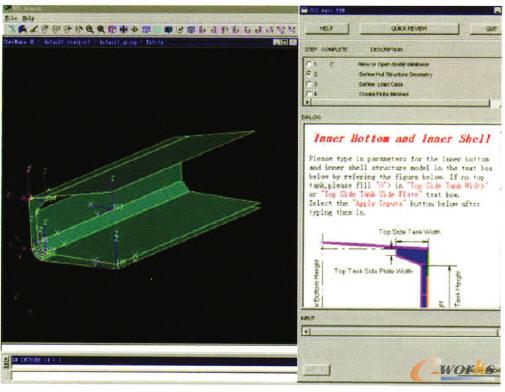Click the dark teal shaded display icon
Image resolution: width=505 pixels, height=392 pixels.
coord(168,29)
